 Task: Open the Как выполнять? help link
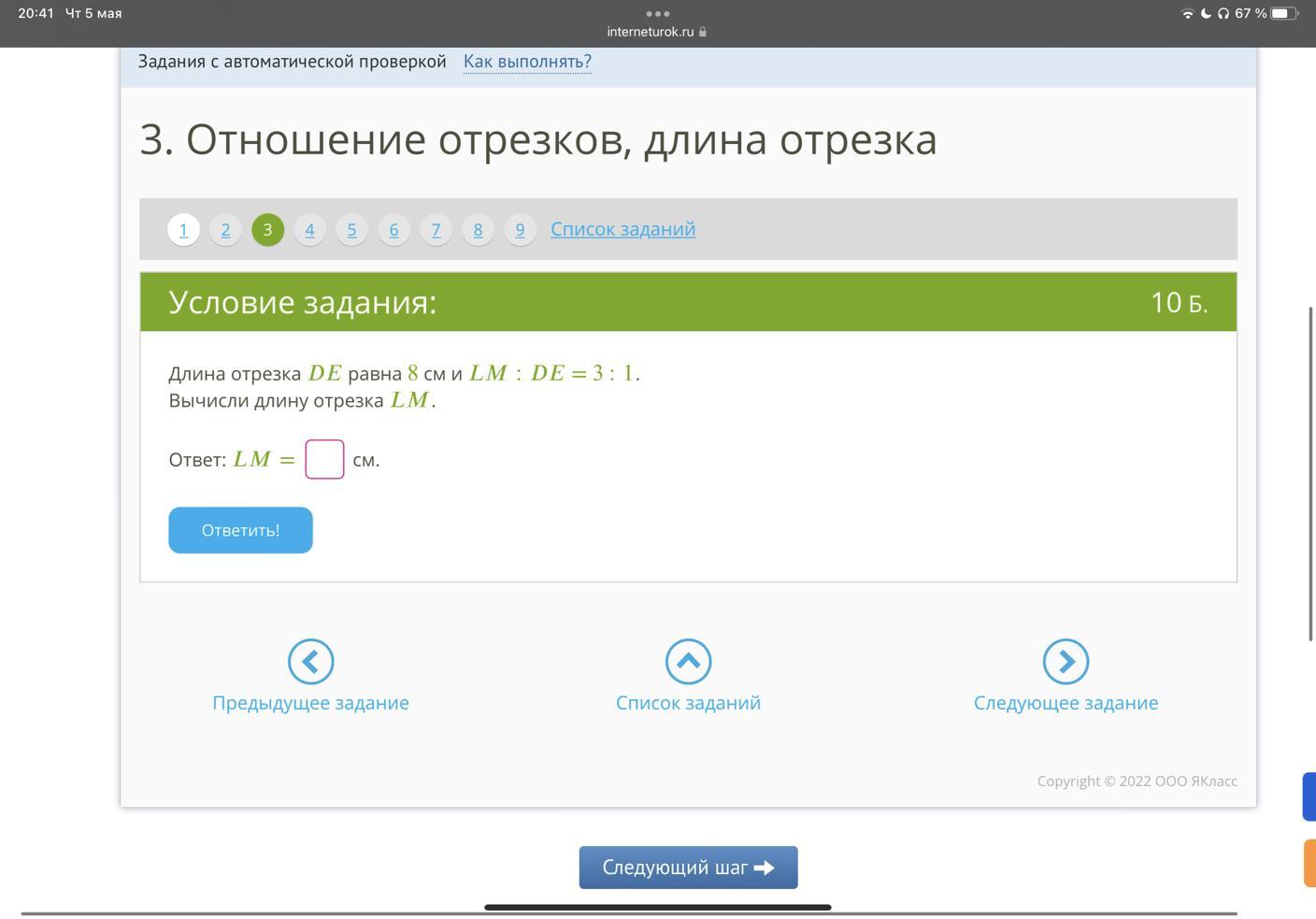tap(527, 62)
